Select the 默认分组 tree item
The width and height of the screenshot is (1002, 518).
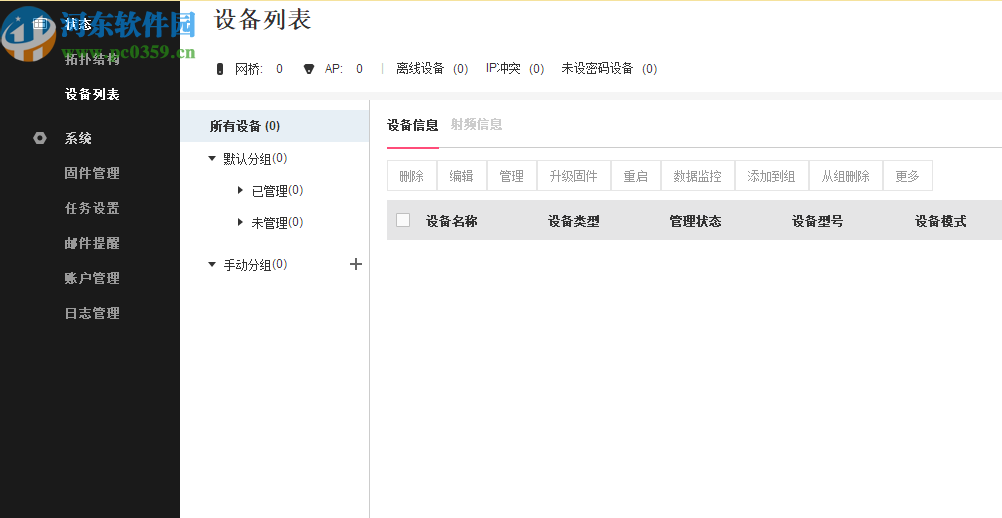(x=255, y=158)
